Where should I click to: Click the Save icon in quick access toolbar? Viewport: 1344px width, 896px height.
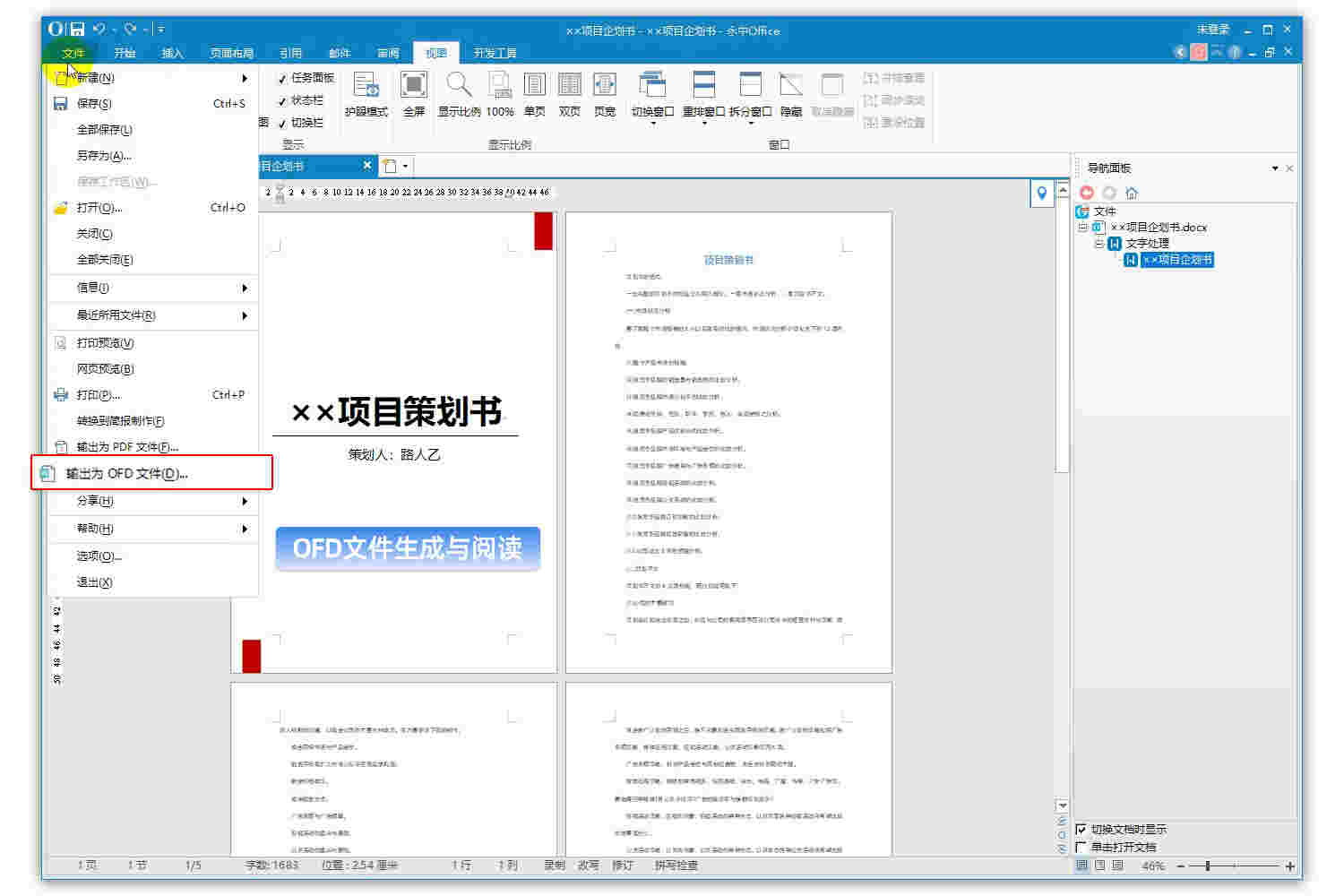pyautogui.click(x=79, y=28)
